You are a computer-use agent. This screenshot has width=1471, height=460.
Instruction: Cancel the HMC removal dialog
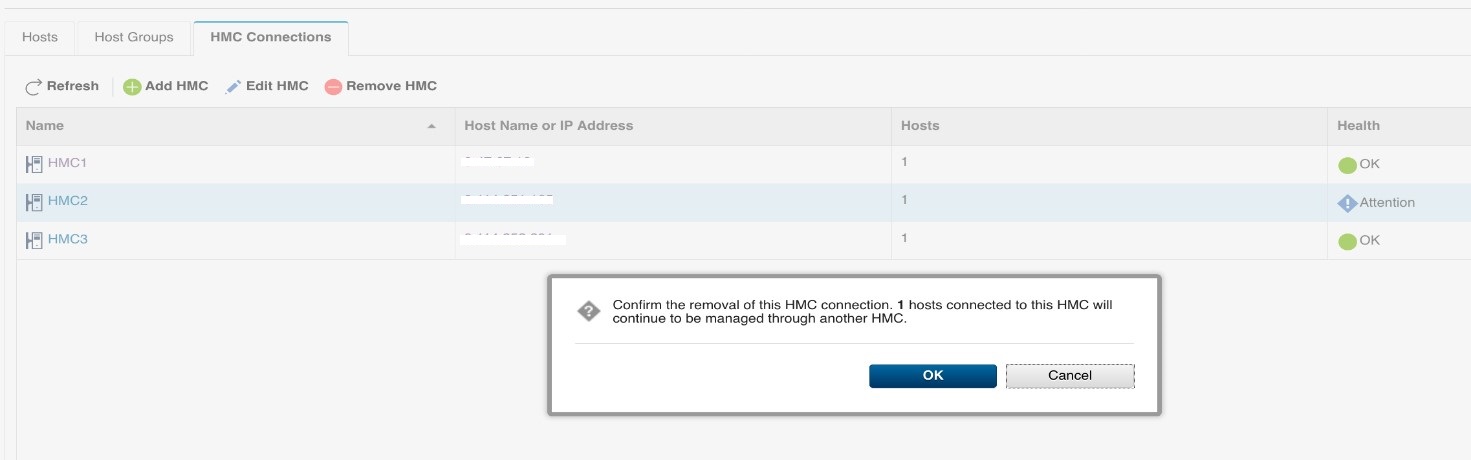pyautogui.click(x=1070, y=376)
